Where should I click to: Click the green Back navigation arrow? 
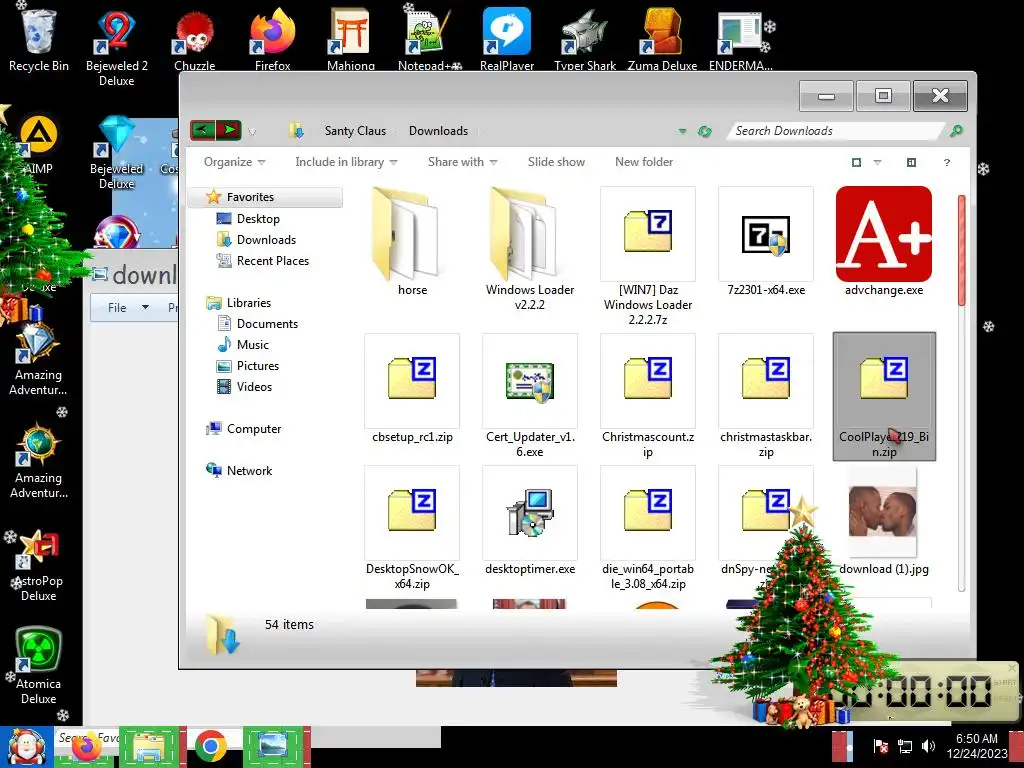[x=202, y=131]
